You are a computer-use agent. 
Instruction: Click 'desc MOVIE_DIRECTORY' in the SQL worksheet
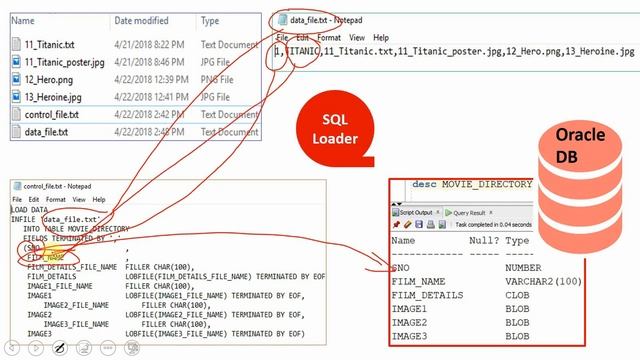tap(472, 184)
